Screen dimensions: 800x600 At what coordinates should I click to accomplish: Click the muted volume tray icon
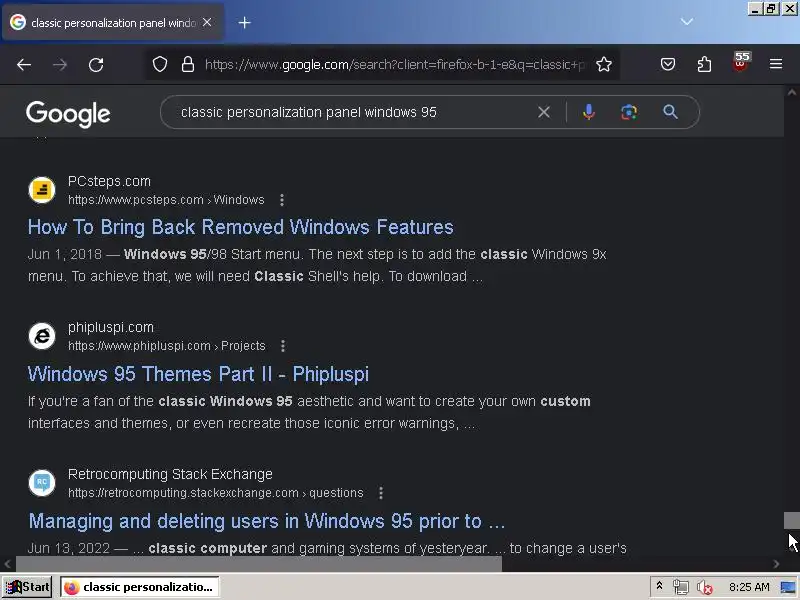(705, 587)
